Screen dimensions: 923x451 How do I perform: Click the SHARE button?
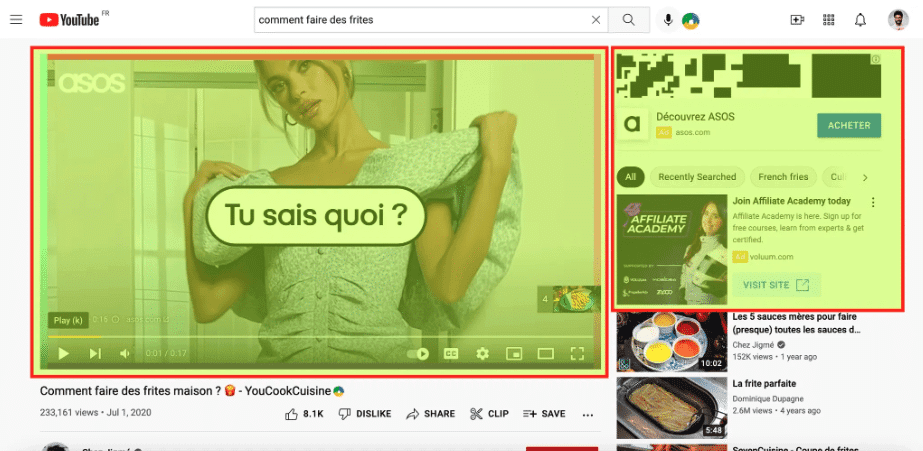point(430,414)
